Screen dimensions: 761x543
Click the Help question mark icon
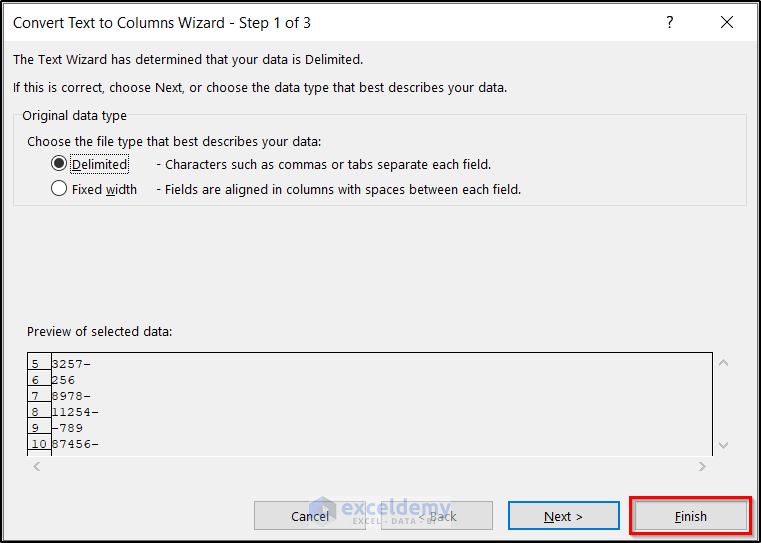669,23
